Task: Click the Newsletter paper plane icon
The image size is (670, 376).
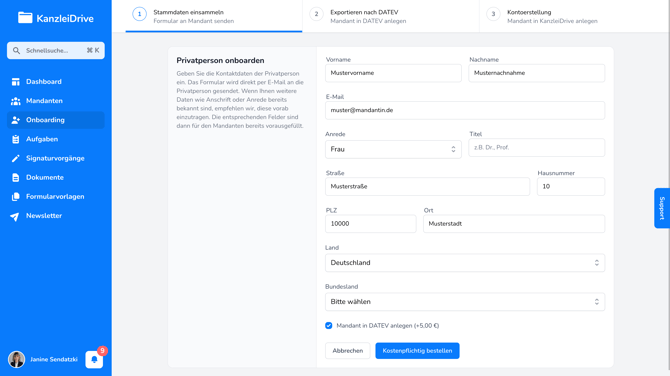Action: coord(15,217)
